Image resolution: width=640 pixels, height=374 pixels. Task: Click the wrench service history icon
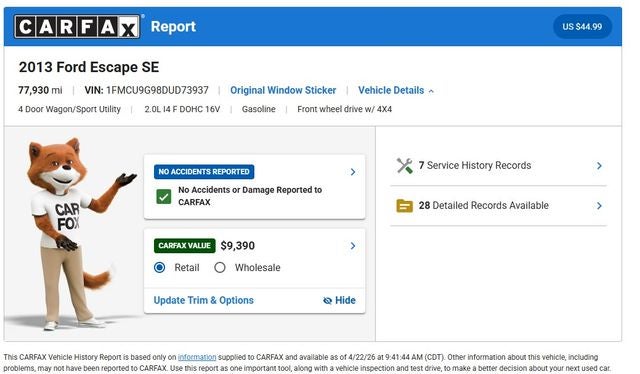[x=404, y=165]
